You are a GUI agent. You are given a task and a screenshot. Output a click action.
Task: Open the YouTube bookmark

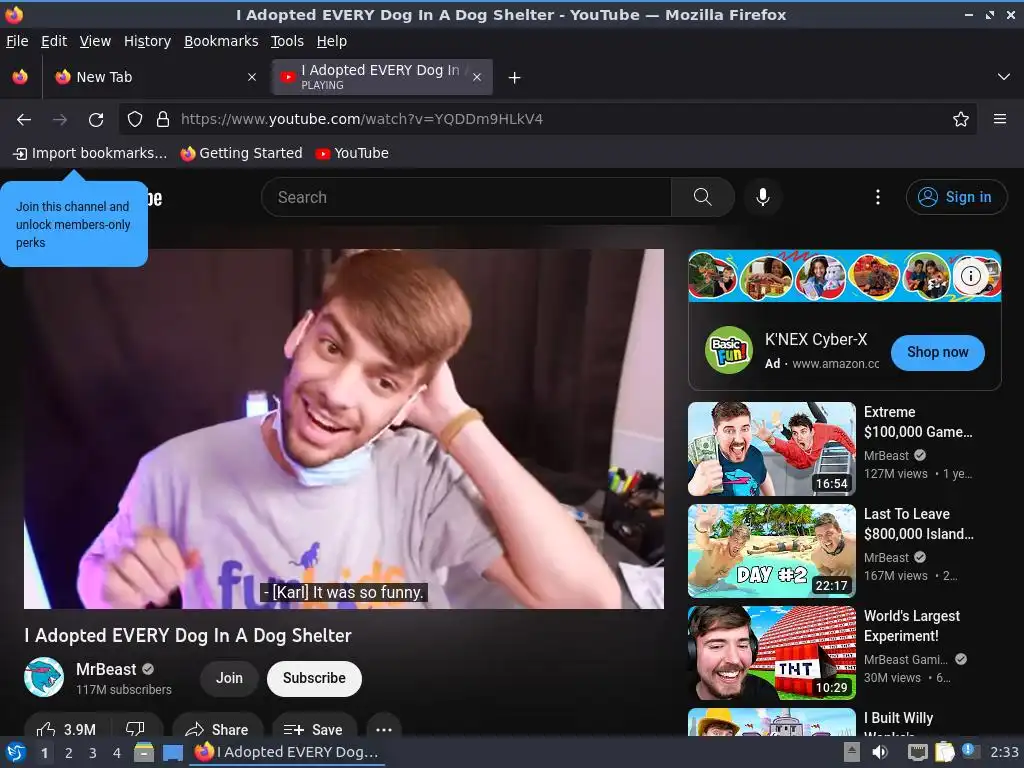tap(351, 153)
